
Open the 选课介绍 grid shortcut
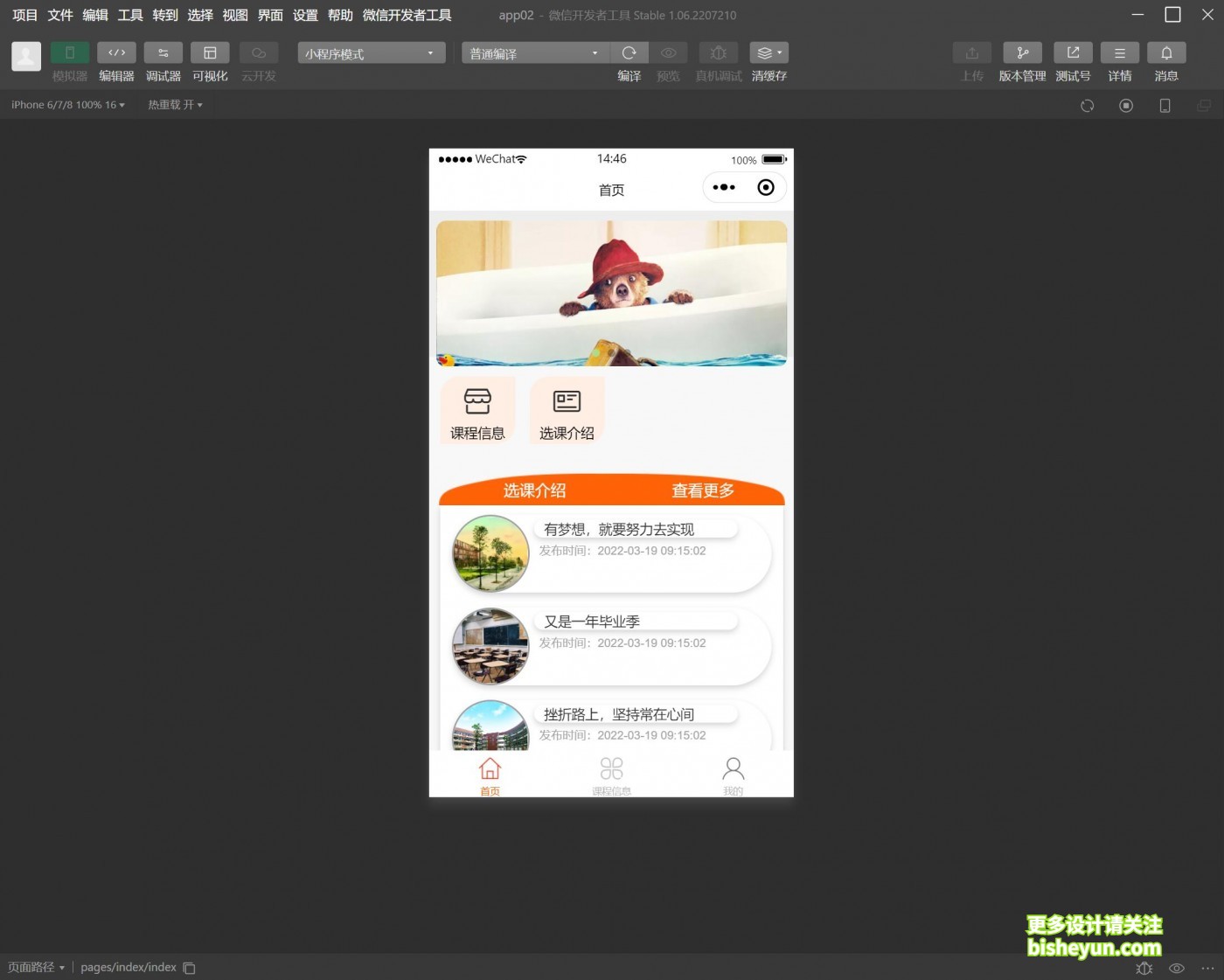coord(567,411)
